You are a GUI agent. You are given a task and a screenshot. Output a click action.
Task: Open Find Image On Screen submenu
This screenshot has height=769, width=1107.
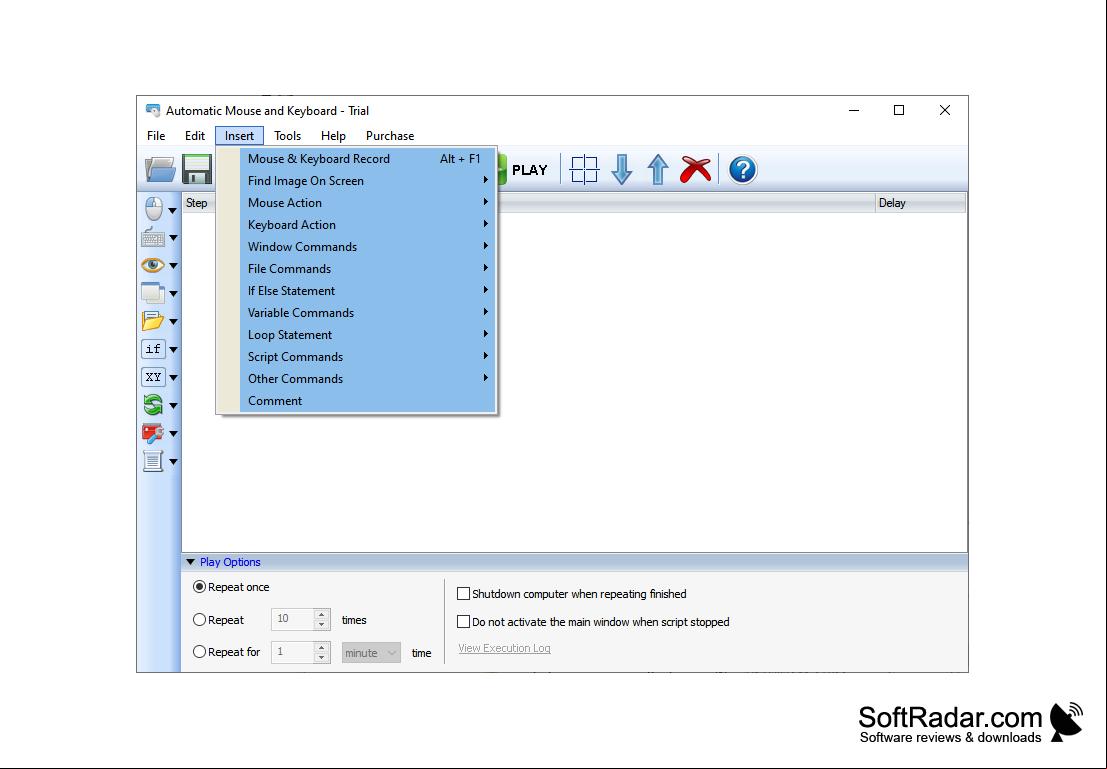point(367,181)
